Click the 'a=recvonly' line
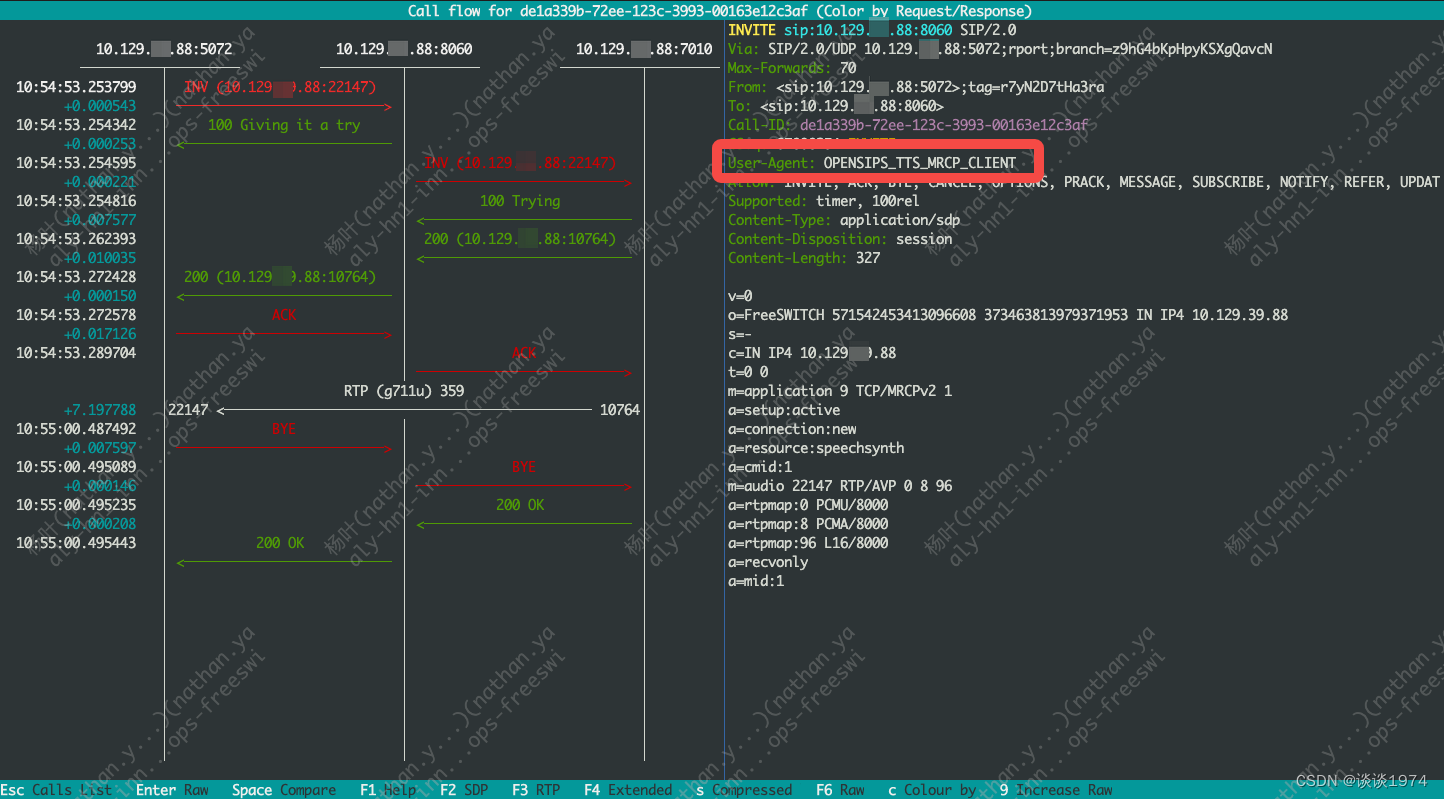The width and height of the screenshot is (1444, 799). pyautogui.click(x=768, y=562)
